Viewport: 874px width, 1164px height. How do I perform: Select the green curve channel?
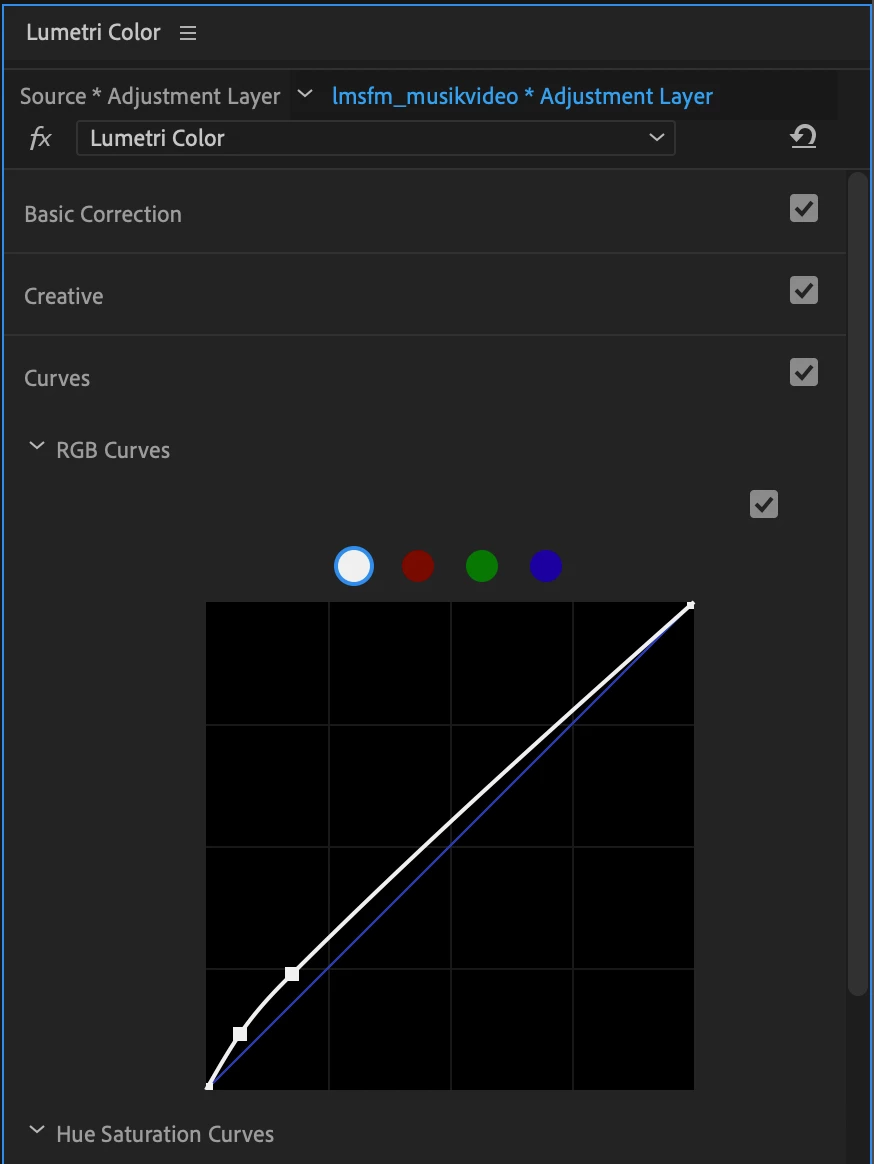point(482,566)
